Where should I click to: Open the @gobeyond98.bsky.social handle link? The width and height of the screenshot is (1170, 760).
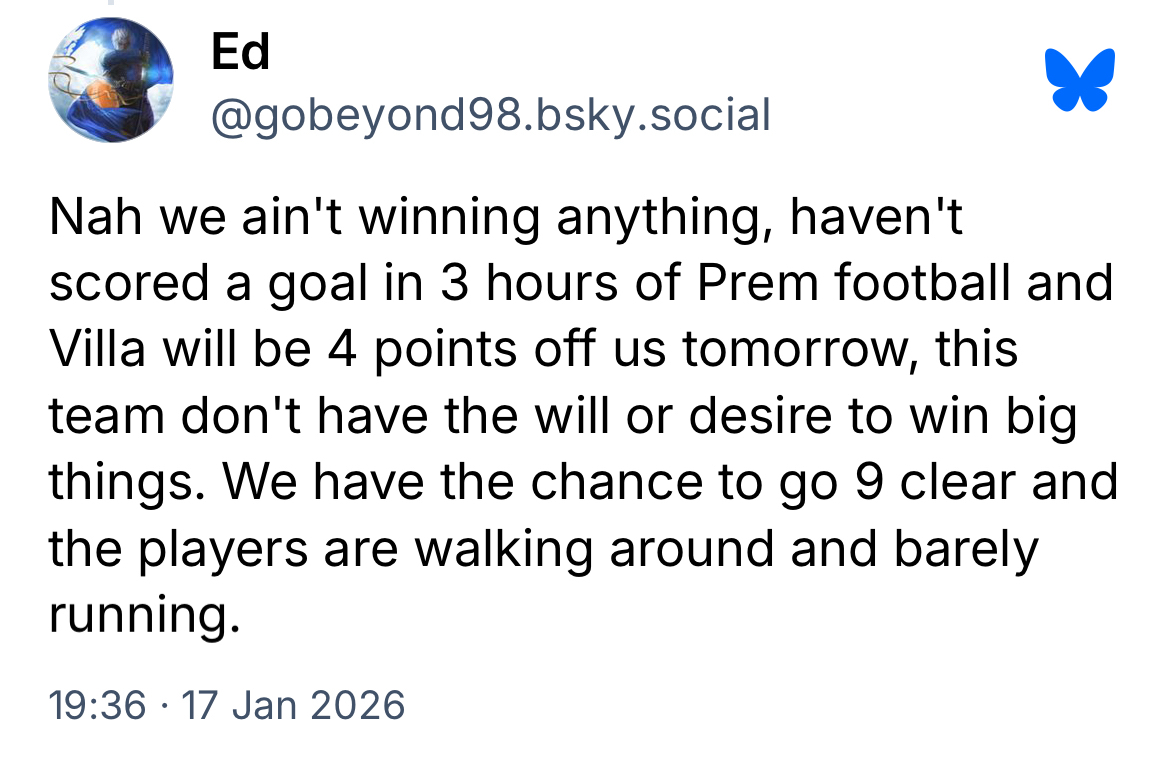click(x=490, y=115)
